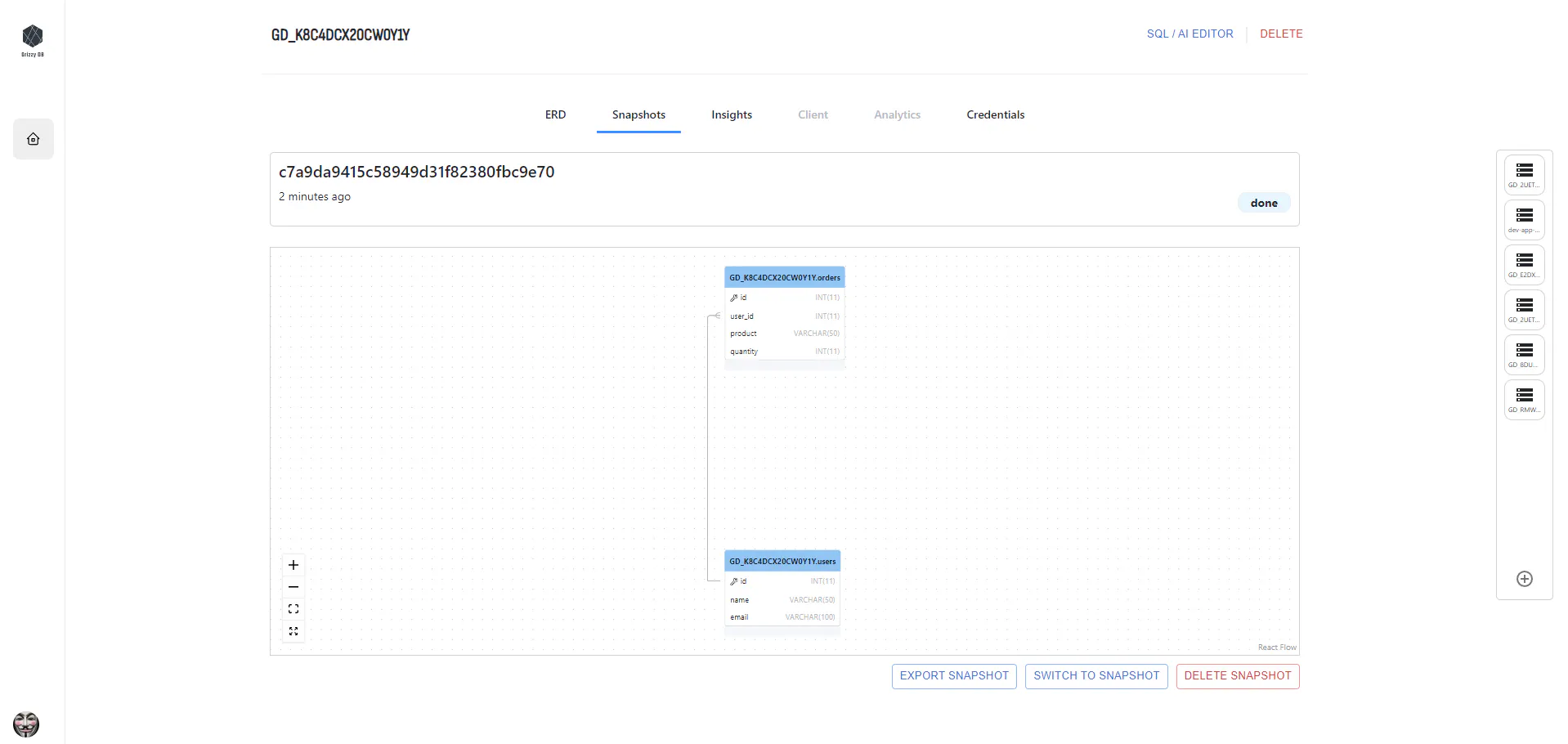Select the users table header node

782,561
